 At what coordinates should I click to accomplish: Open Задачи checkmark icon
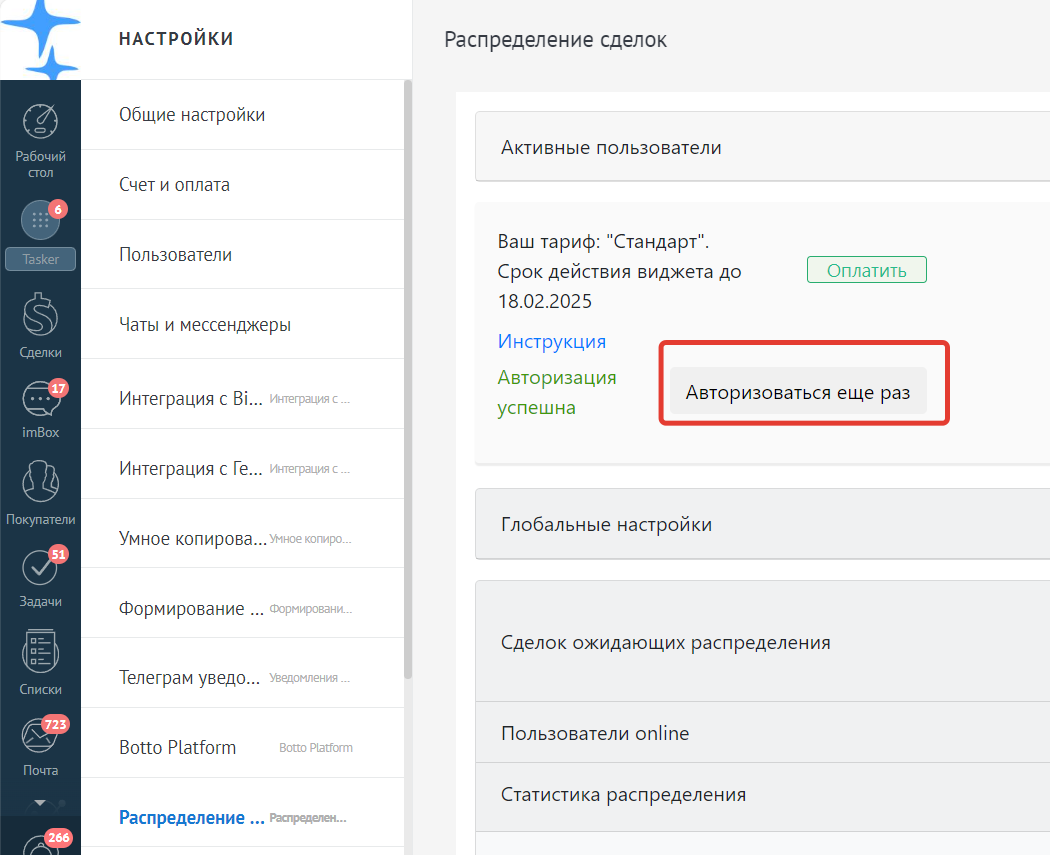(x=40, y=567)
